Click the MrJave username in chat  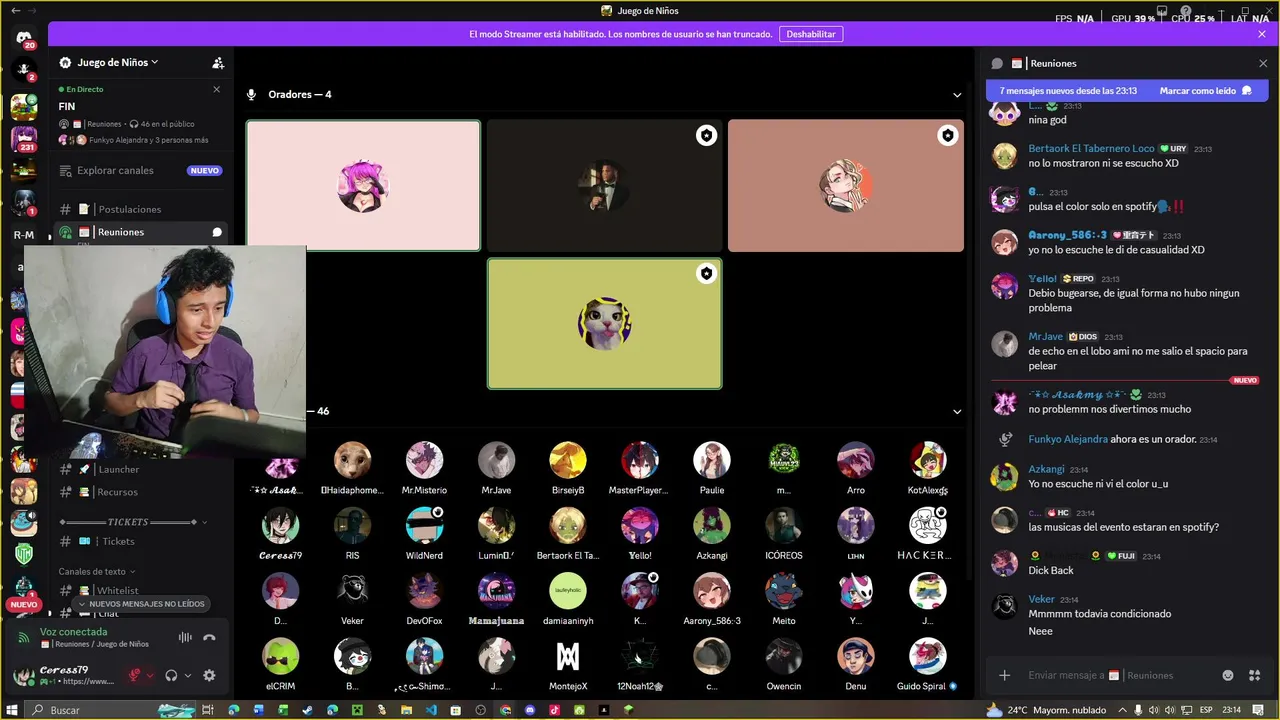coord(1045,337)
